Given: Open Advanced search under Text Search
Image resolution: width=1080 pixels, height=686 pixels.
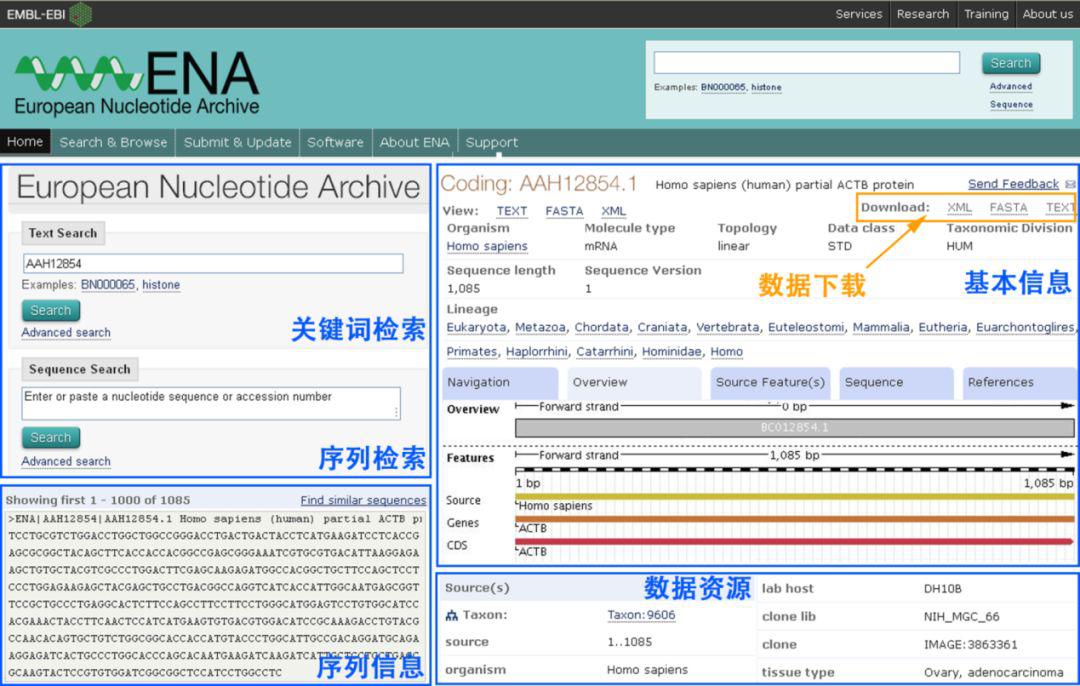Looking at the screenshot, I should coord(66,333).
